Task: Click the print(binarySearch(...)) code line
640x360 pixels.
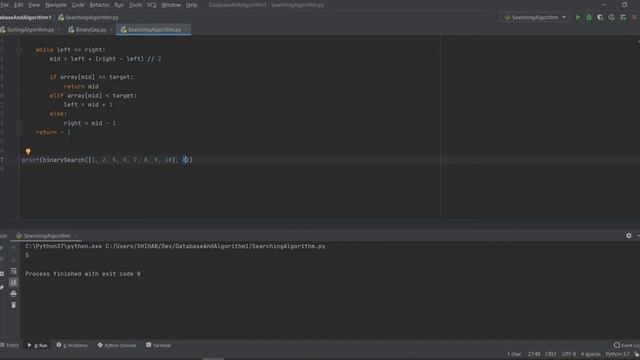Action: [107, 160]
